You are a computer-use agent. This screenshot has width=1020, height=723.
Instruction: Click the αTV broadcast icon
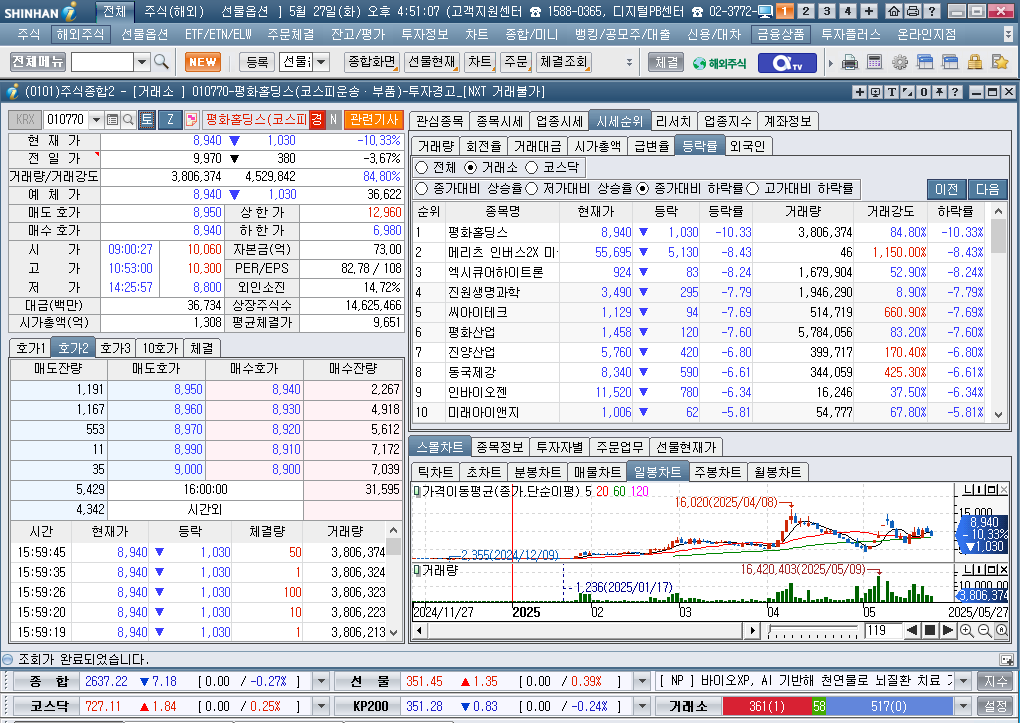[x=786, y=62]
